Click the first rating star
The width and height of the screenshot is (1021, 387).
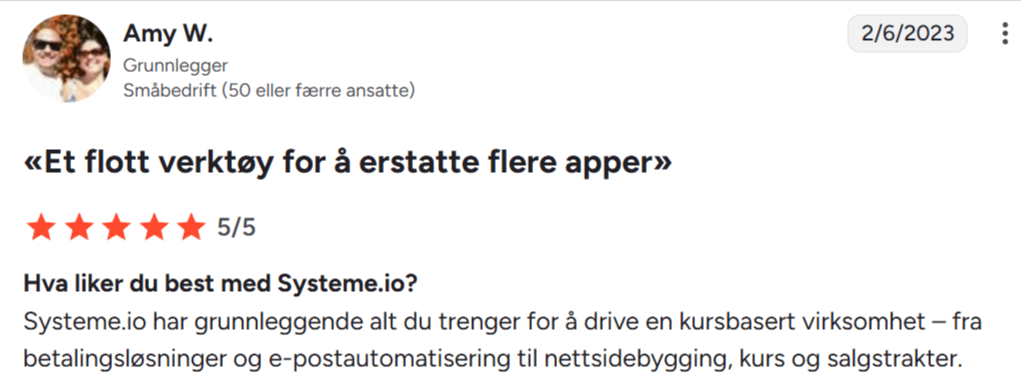pos(40,227)
